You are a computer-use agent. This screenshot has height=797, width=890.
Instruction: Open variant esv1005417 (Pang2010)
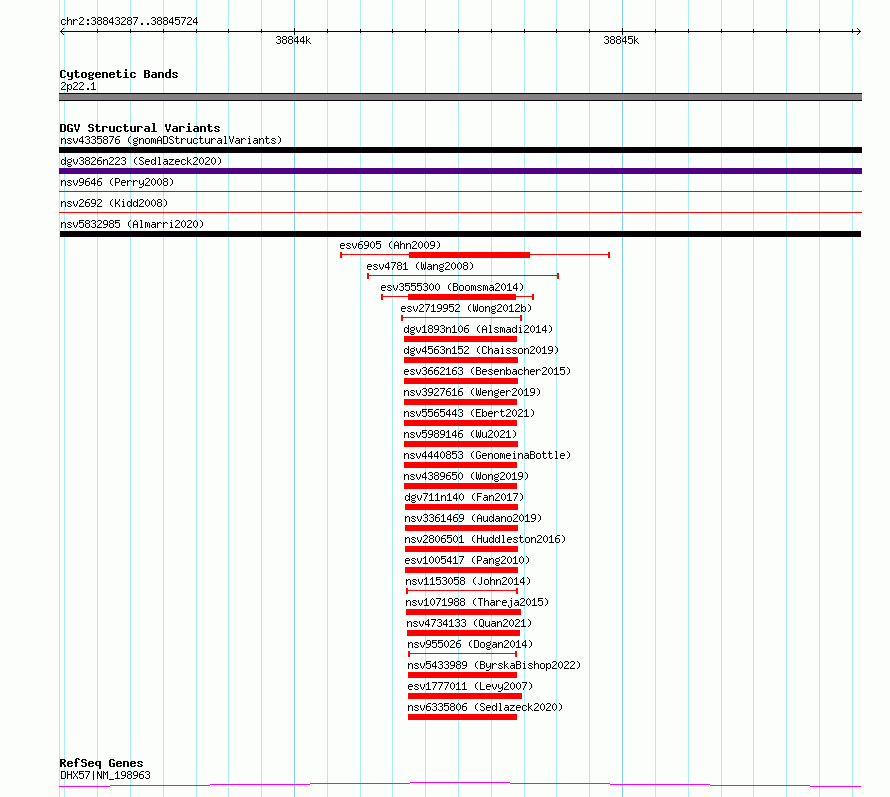pyautogui.click(x=467, y=560)
